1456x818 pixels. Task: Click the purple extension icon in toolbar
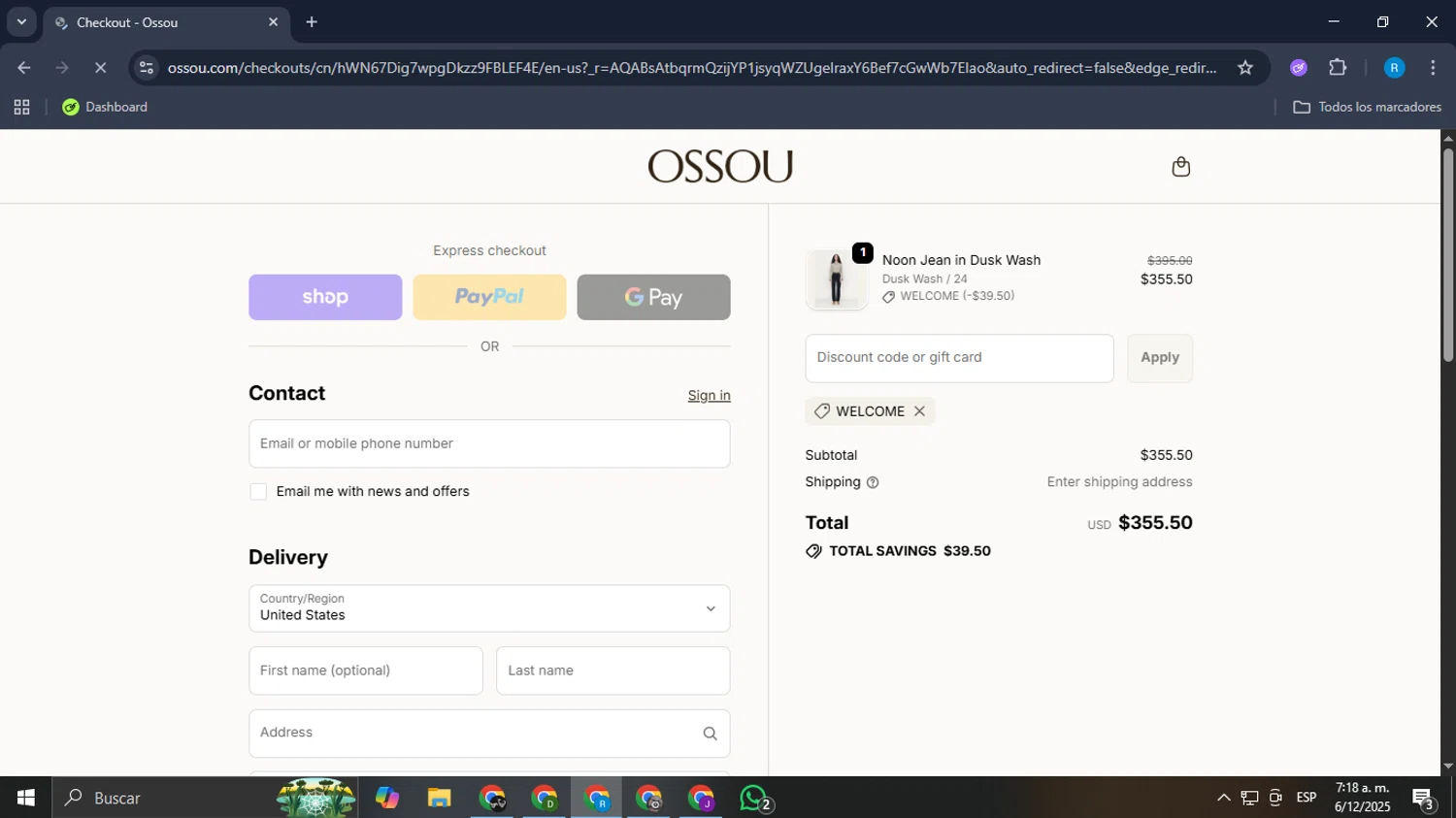(1298, 68)
